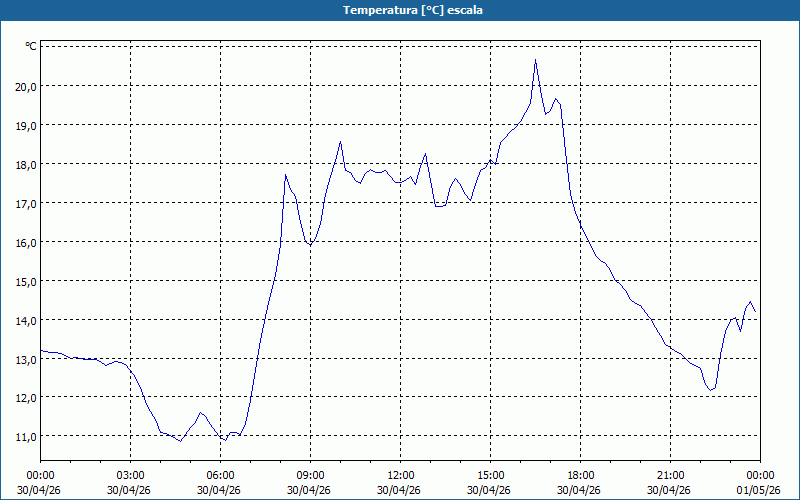The height and width of the screenshot is (500, 800).
Task: Click the chart title 'Temperatura [°C] escala'
Action: [413, 10]
